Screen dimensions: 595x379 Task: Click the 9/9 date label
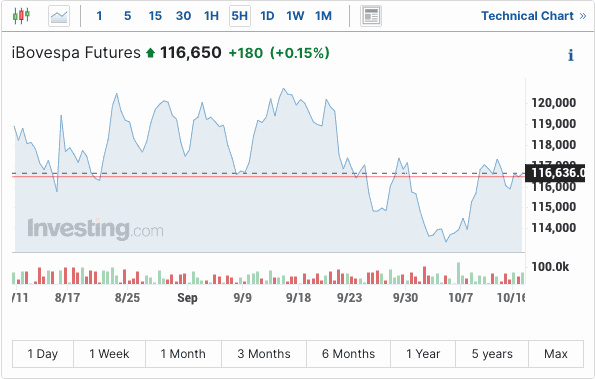[242, 297]
